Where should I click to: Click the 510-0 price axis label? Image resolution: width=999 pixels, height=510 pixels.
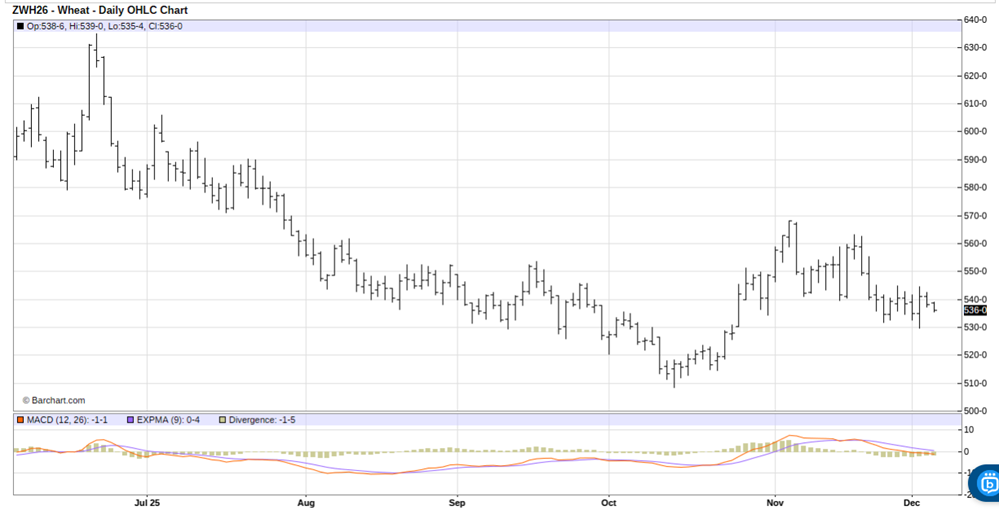point(975,383)
